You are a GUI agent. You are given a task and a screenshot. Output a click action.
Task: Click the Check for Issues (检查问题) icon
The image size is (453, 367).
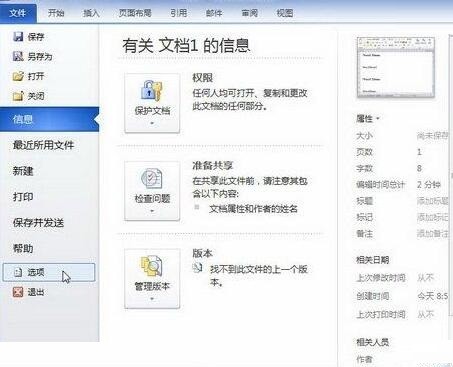tap(152, 178)
